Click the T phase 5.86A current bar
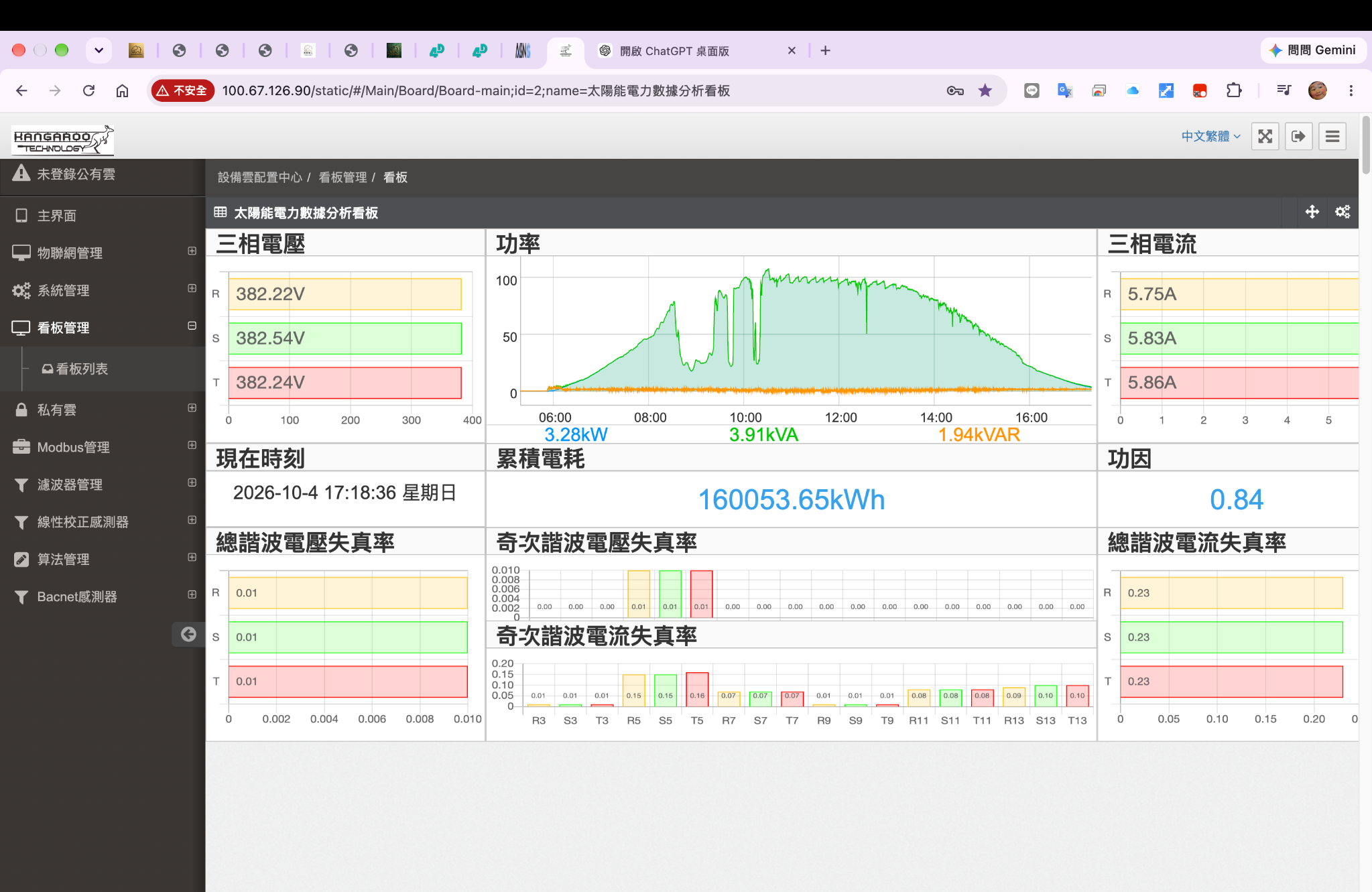Image resolution: width=1372 pixels, height=892 pixels. click(x=1239, y=383)
